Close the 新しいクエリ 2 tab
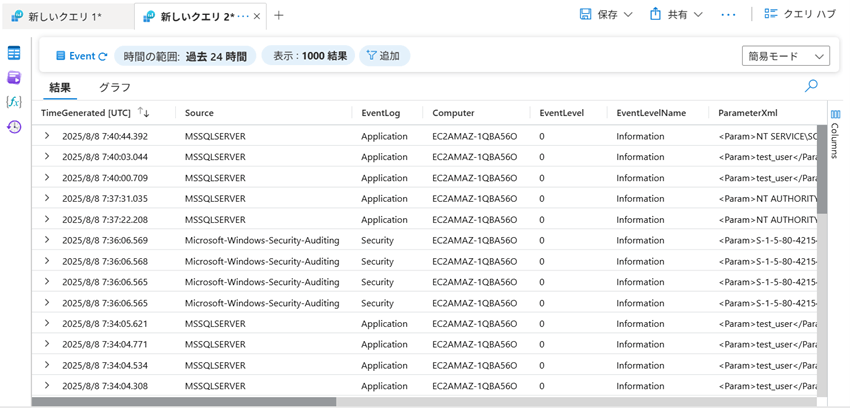850x408 pixels. tap(257, 17)
